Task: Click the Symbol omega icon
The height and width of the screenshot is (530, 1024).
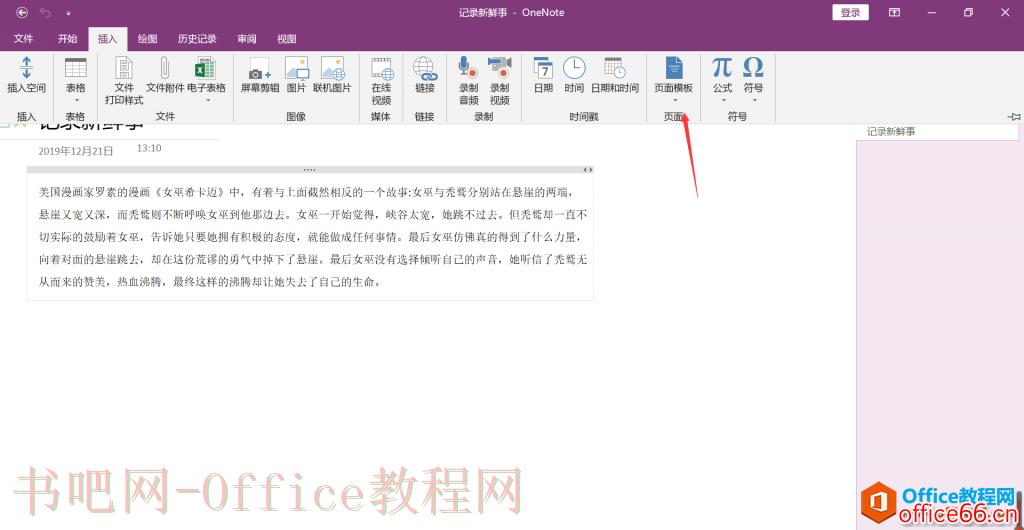Action: [753, 67]
